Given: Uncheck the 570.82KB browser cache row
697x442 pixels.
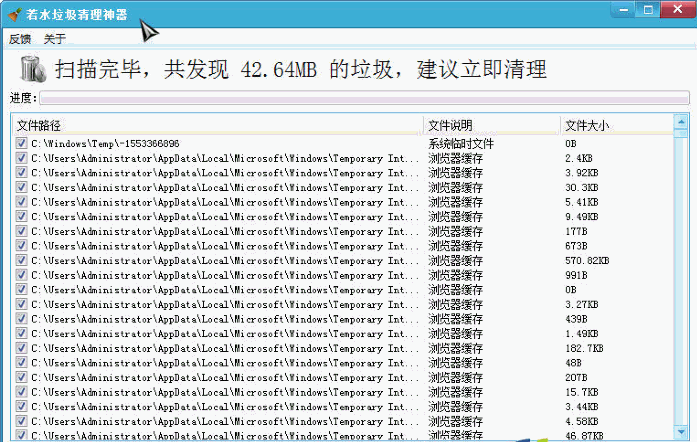Looking at the screenshot, I should 21,260.
